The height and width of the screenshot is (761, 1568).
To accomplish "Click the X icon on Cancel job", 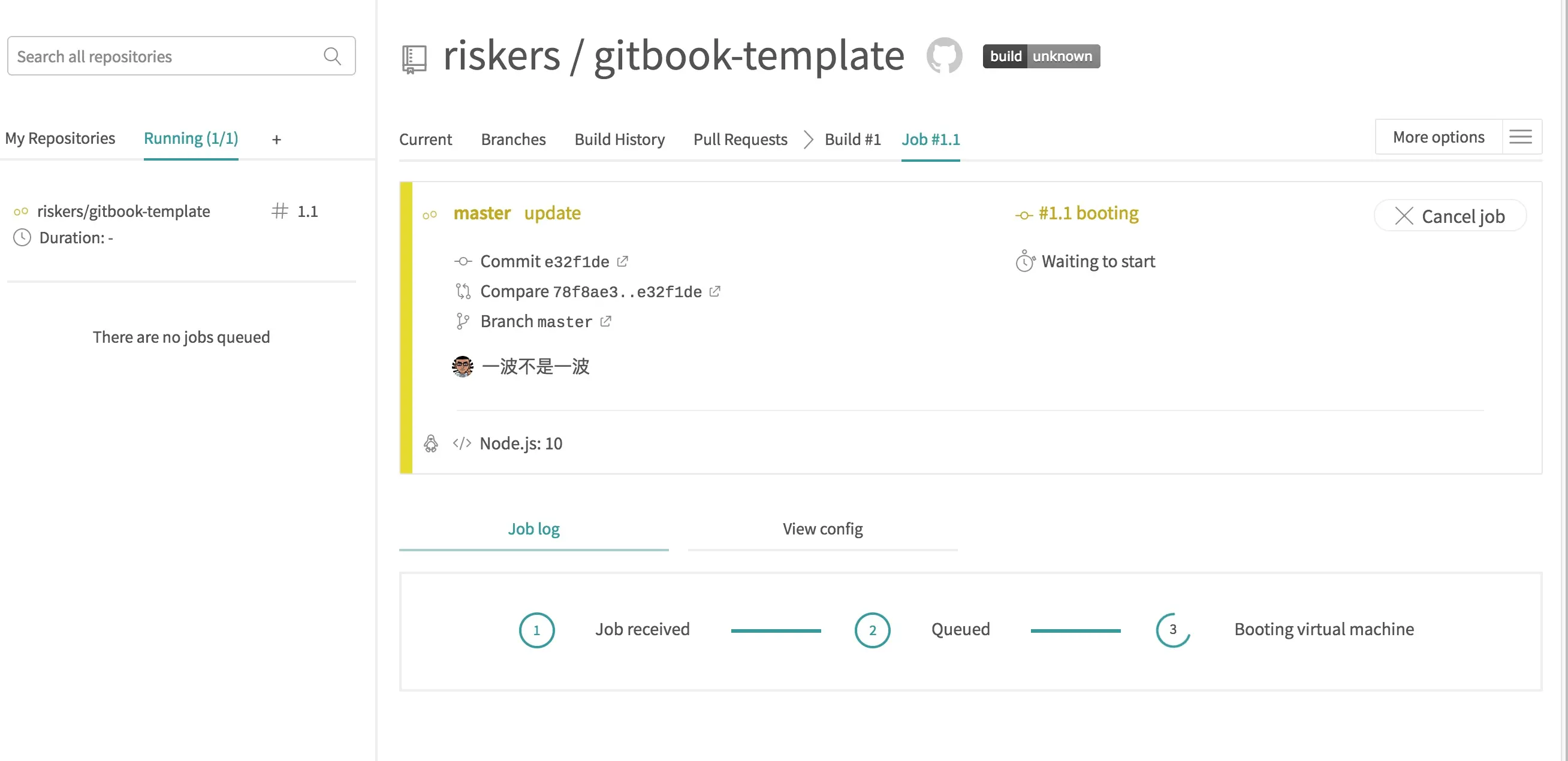I will pos(1404,216).
